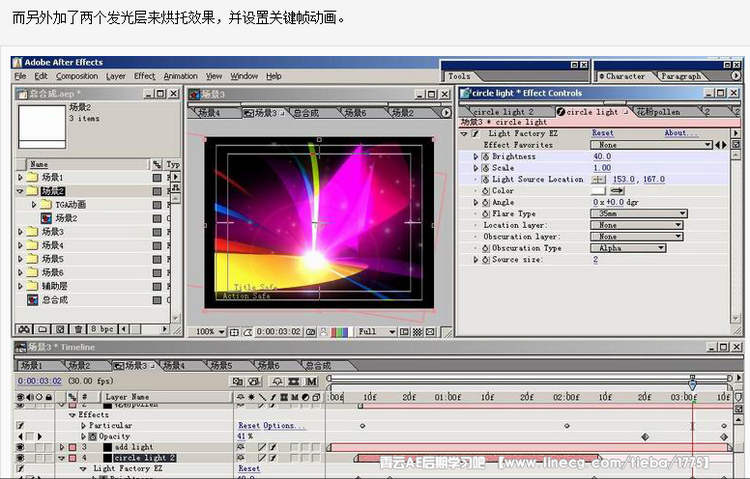Click the Source size stopwatch icon
The width and height of the screenshot is (750, 479).
tap(485, 260)
